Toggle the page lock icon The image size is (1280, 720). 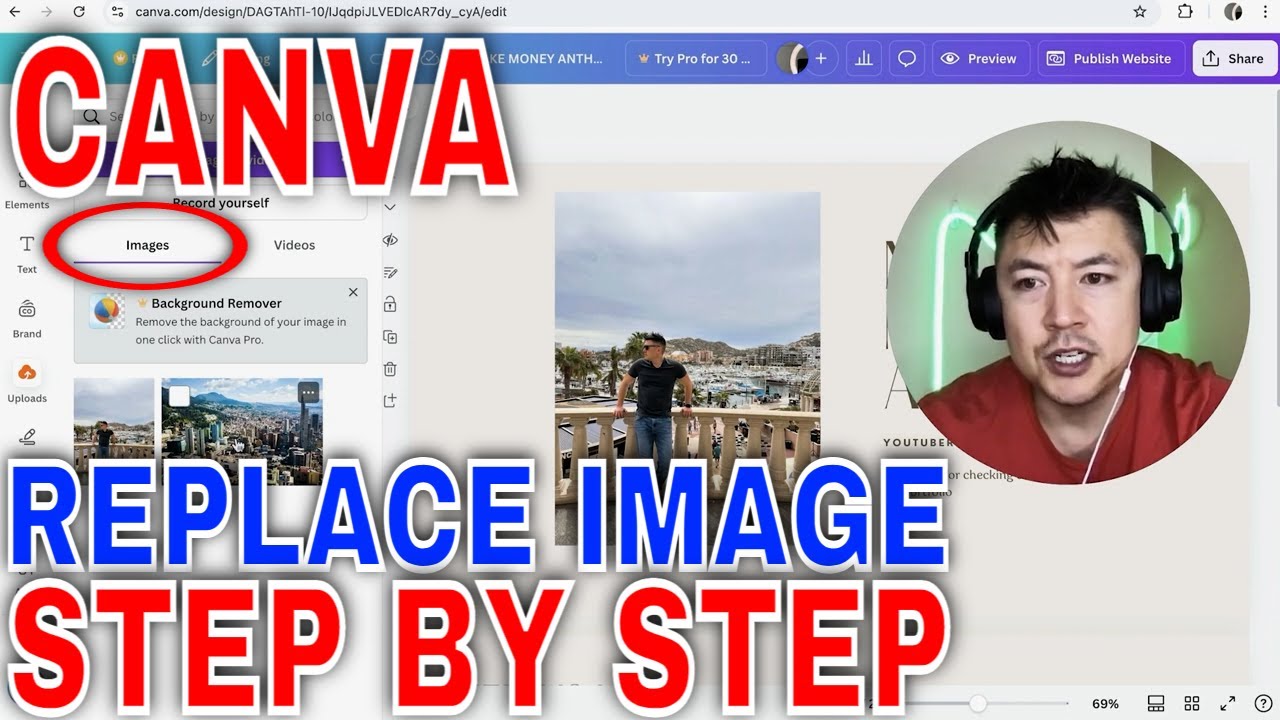(x=390, y=304)
